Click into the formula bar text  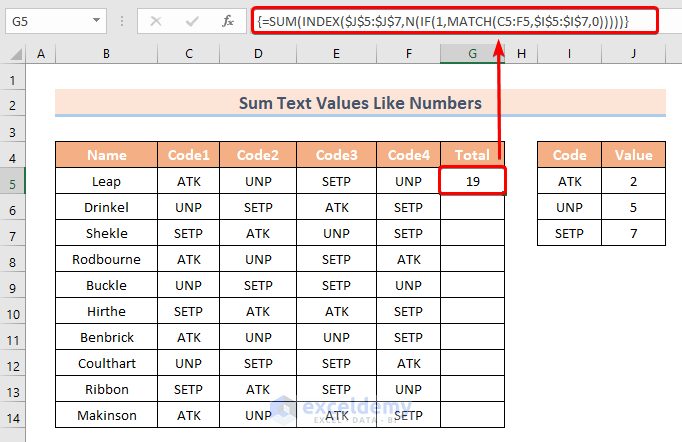(x=450, y=20)
